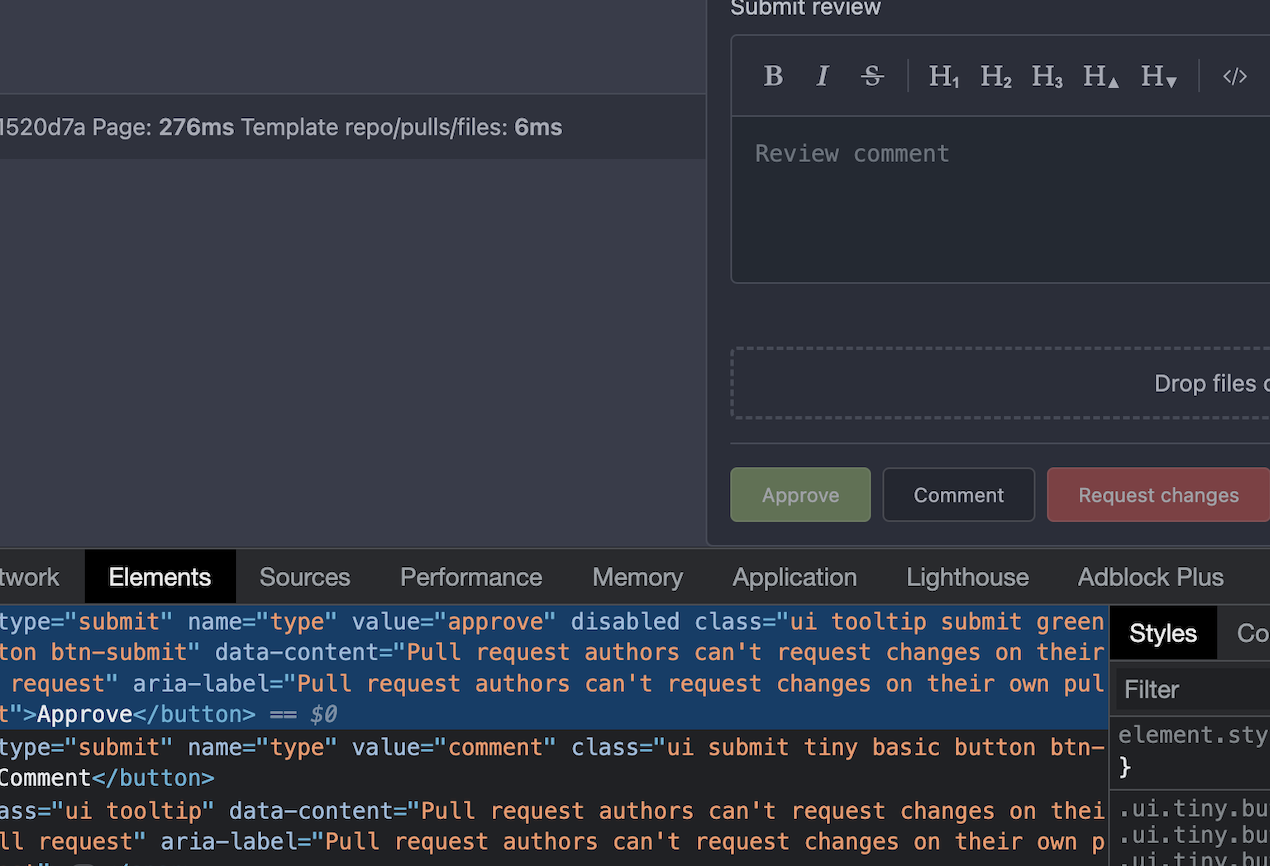Image resolution: width=1270 pixels, height=866 pixels.
Task: Click the green Approve button
Action: 800,495
